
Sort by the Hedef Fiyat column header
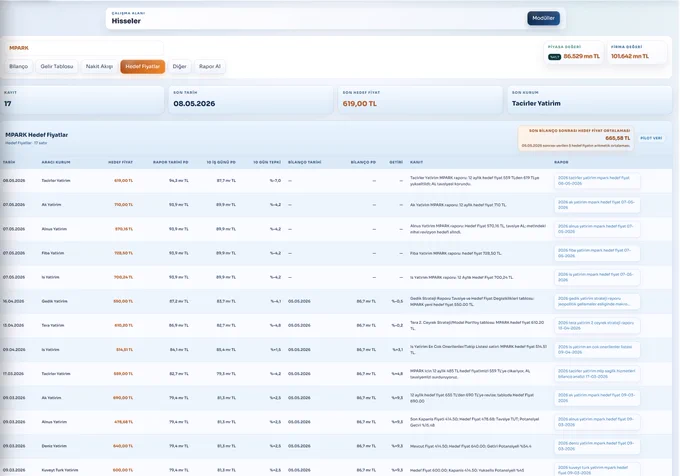(x=120, y=162)
